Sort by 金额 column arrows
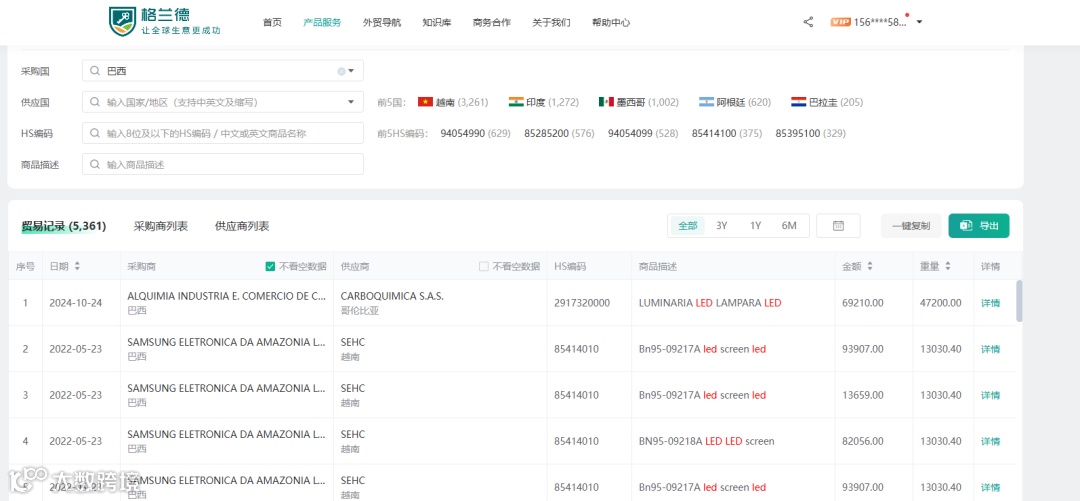 point(870,266)
